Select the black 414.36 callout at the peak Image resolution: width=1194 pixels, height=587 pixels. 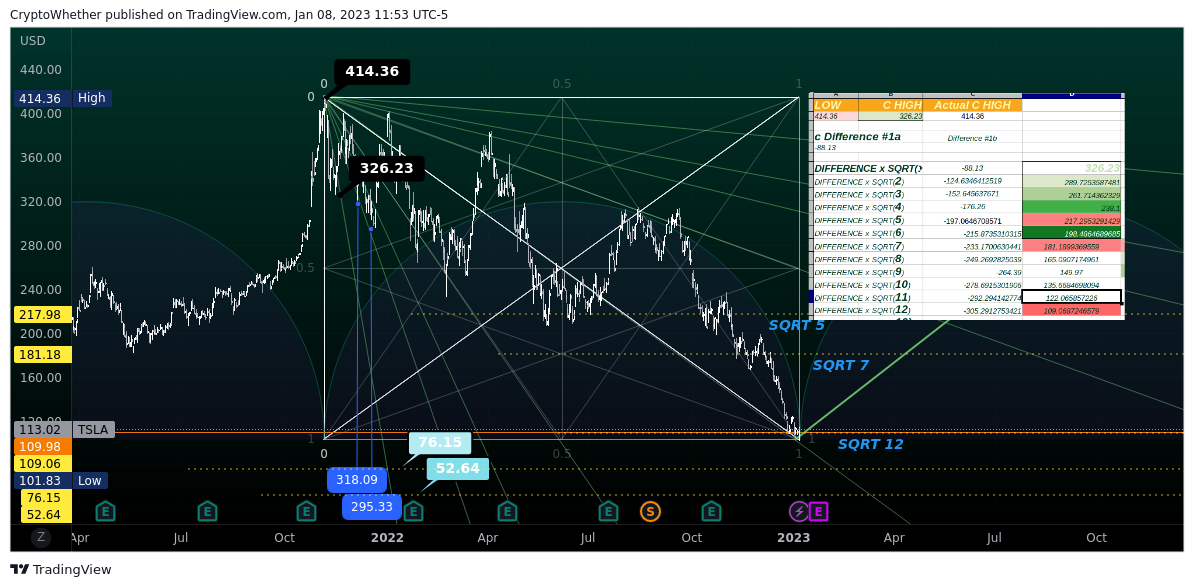(x=372, y=72)
